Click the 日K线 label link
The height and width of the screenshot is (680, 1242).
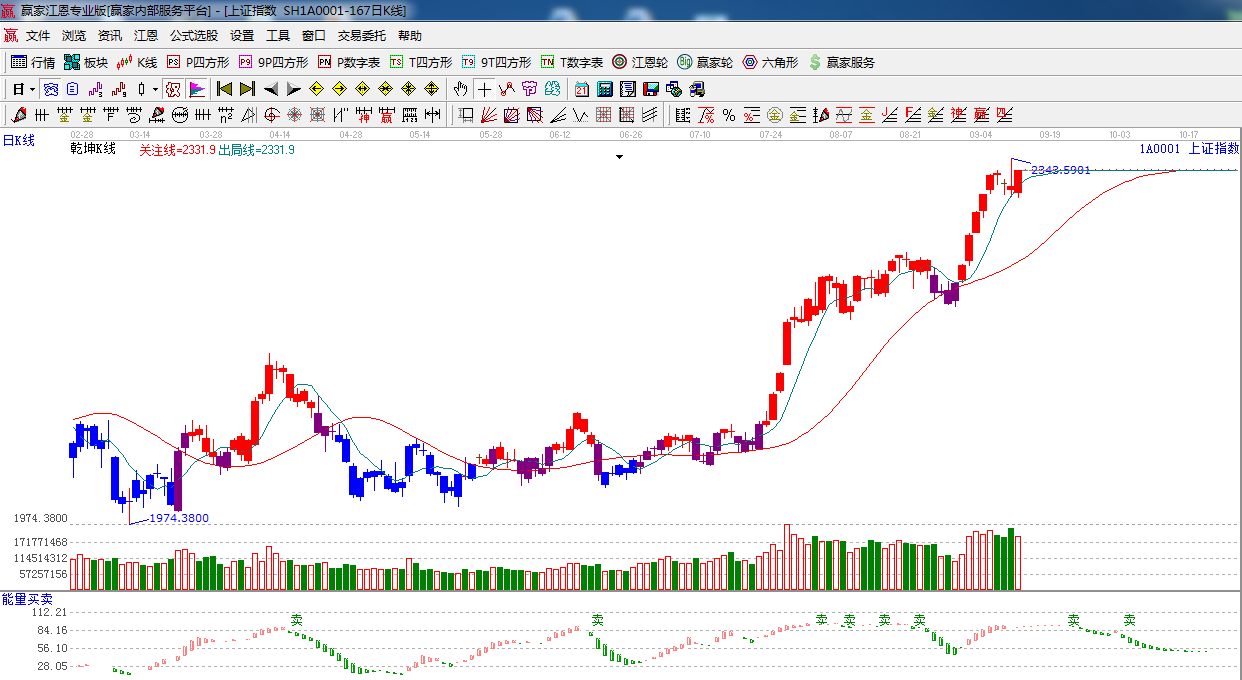pyautogui.click(x=18, y=141)
